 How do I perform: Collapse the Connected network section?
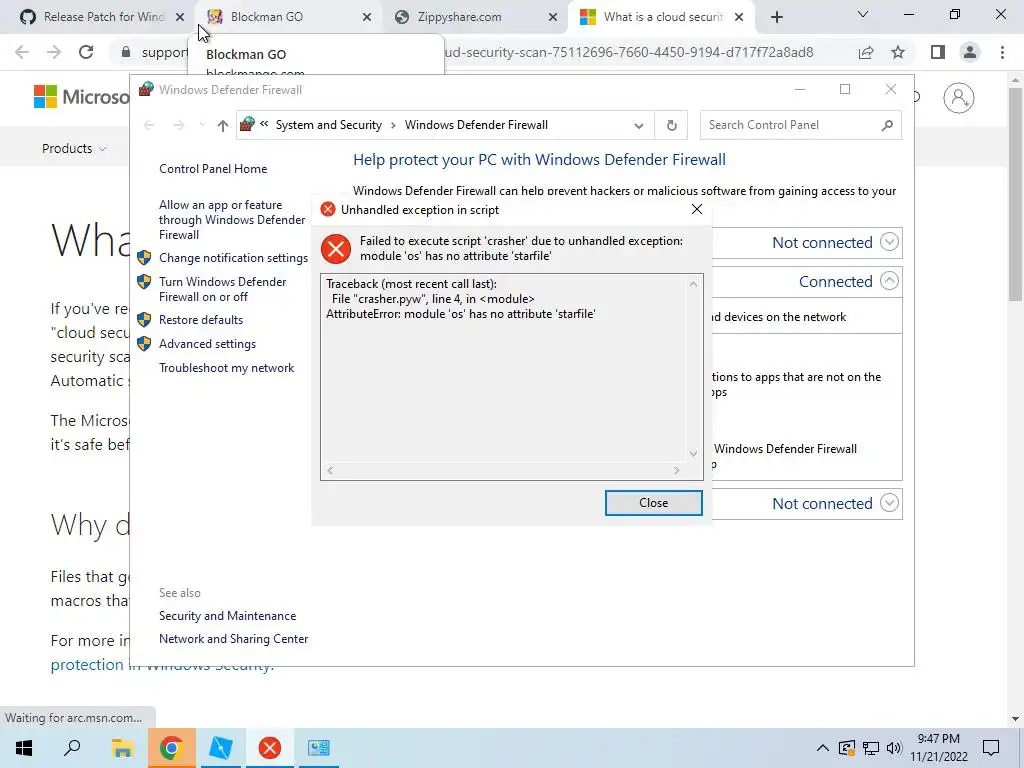click(x=889, y=281)
